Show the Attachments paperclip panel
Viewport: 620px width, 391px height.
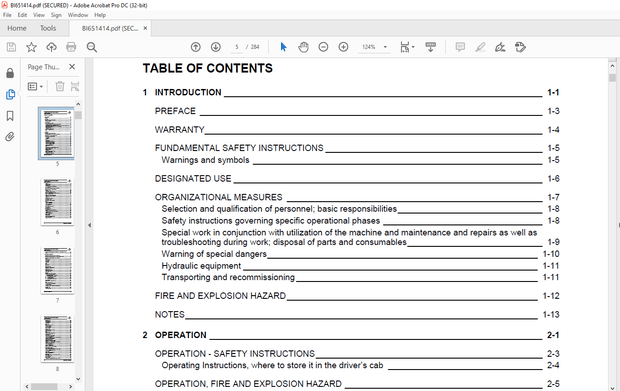(10, 137)
